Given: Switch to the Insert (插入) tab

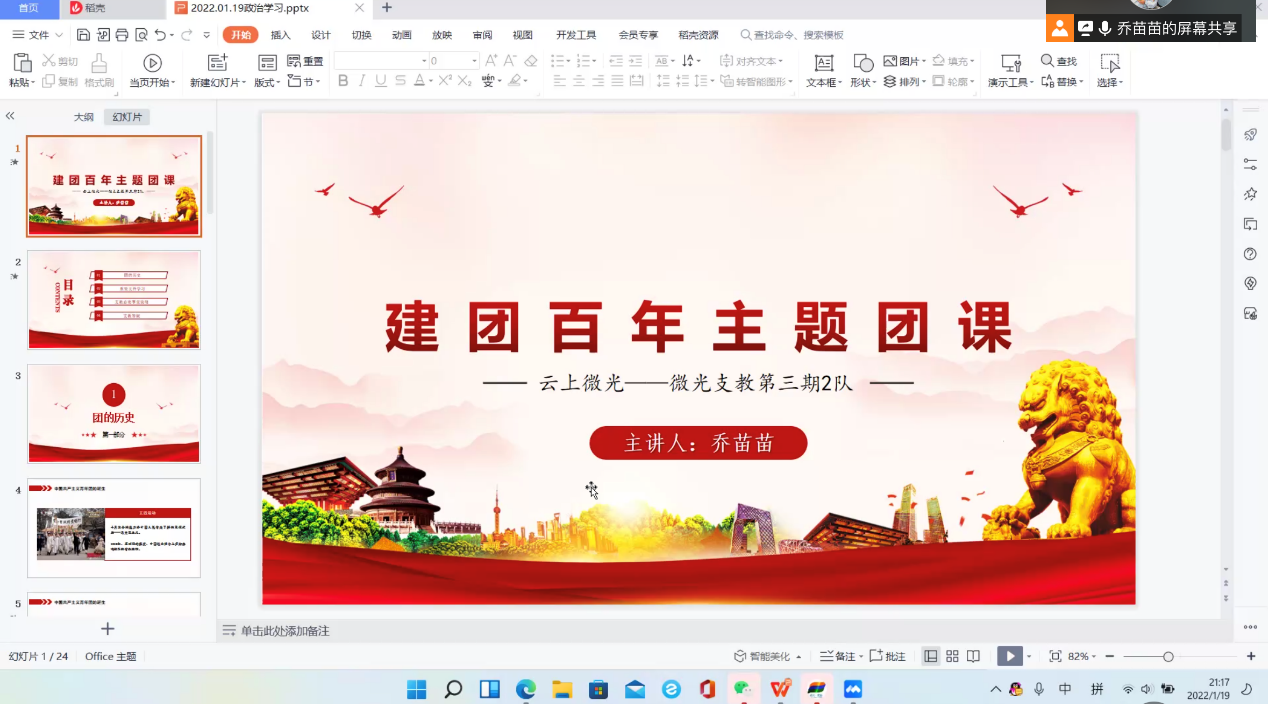Looking at the screenshot, I should [x=281, y=35].
